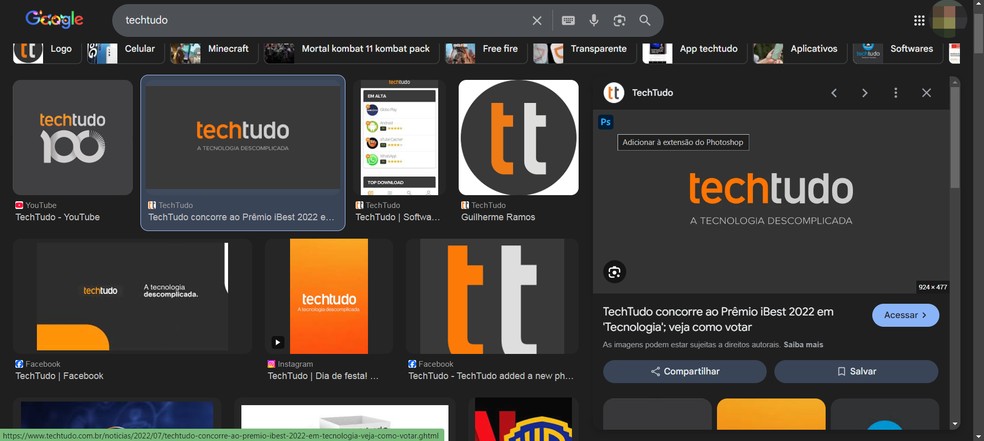
Task: Filter by the Minecraft chip
Action: 214,51
